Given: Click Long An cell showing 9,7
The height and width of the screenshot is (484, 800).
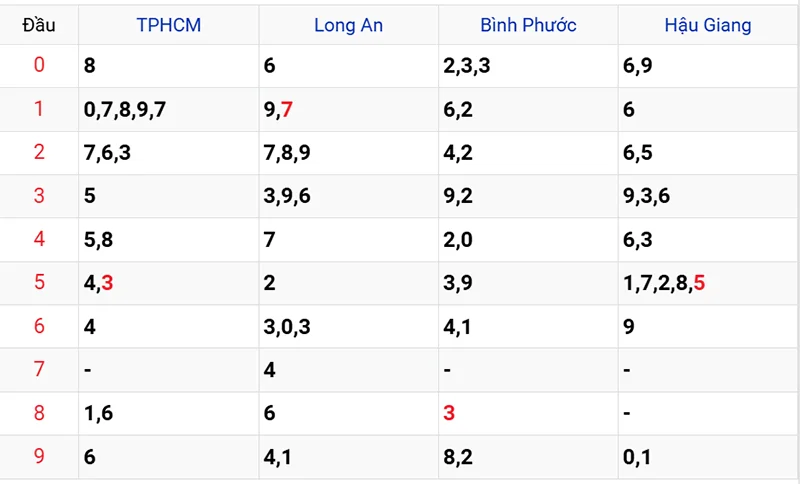Looking at the screenshot, I should [278, 109].
